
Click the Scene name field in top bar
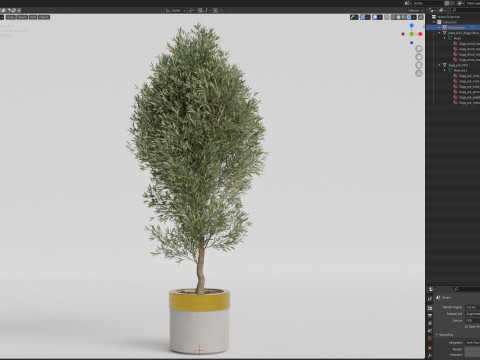click(x=428, y=3)
